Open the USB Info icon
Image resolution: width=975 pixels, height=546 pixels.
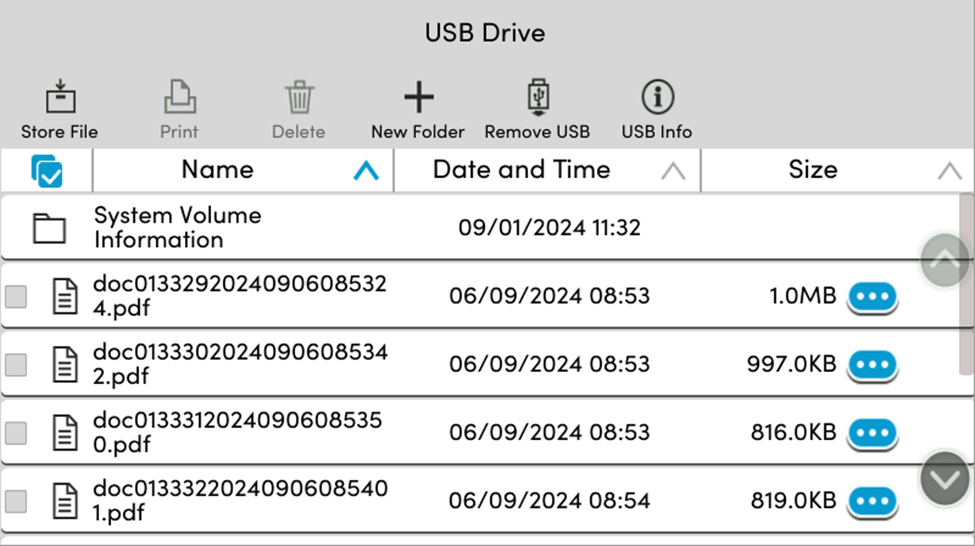coord(657,98)
